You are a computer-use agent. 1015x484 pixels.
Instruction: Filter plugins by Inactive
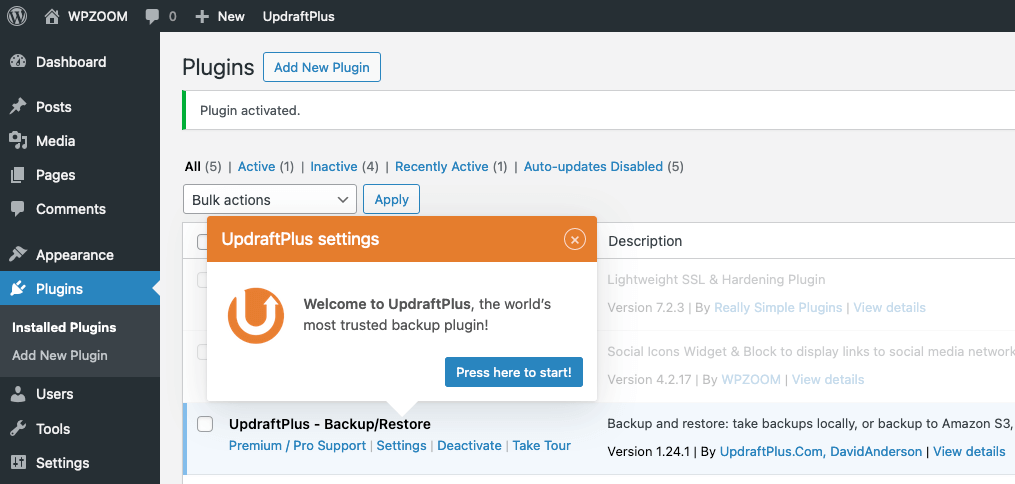click(334, 166)
